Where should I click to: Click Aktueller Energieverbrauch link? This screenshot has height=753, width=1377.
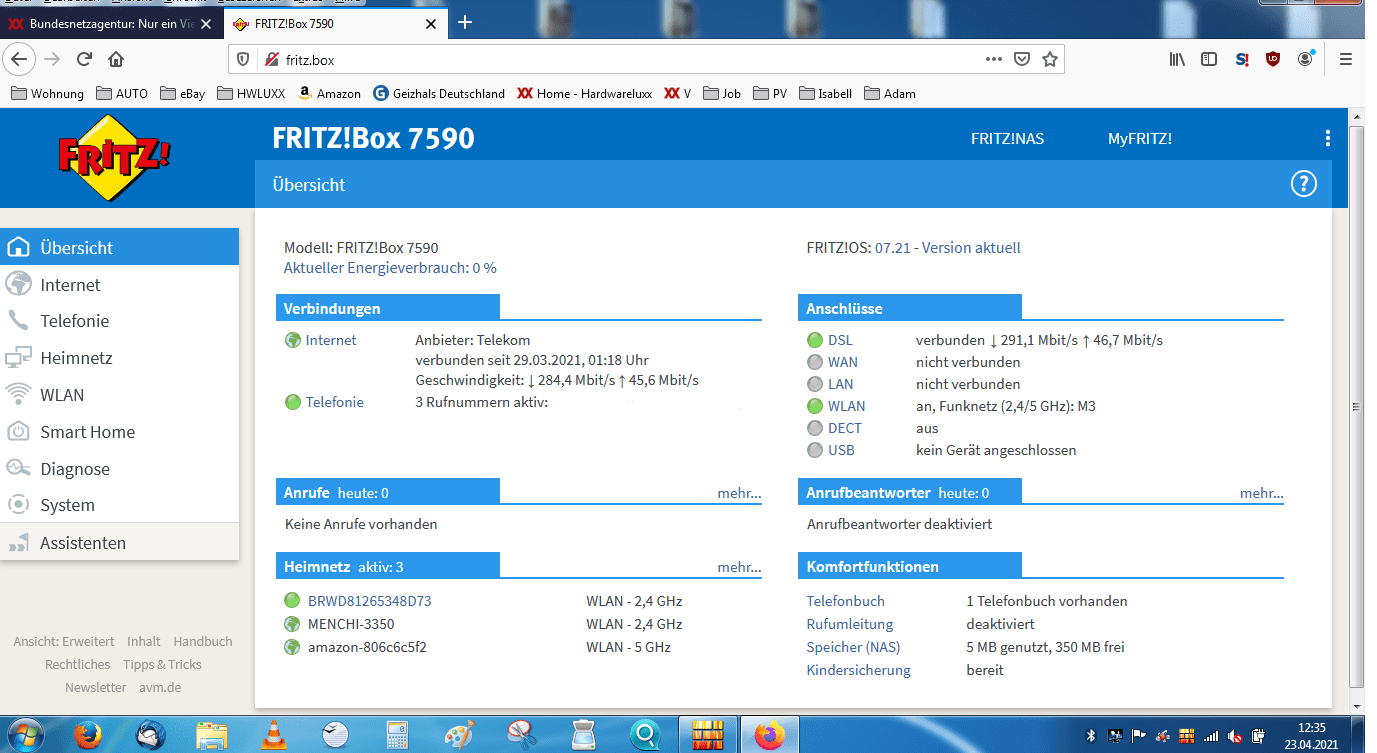coord(390,268)
